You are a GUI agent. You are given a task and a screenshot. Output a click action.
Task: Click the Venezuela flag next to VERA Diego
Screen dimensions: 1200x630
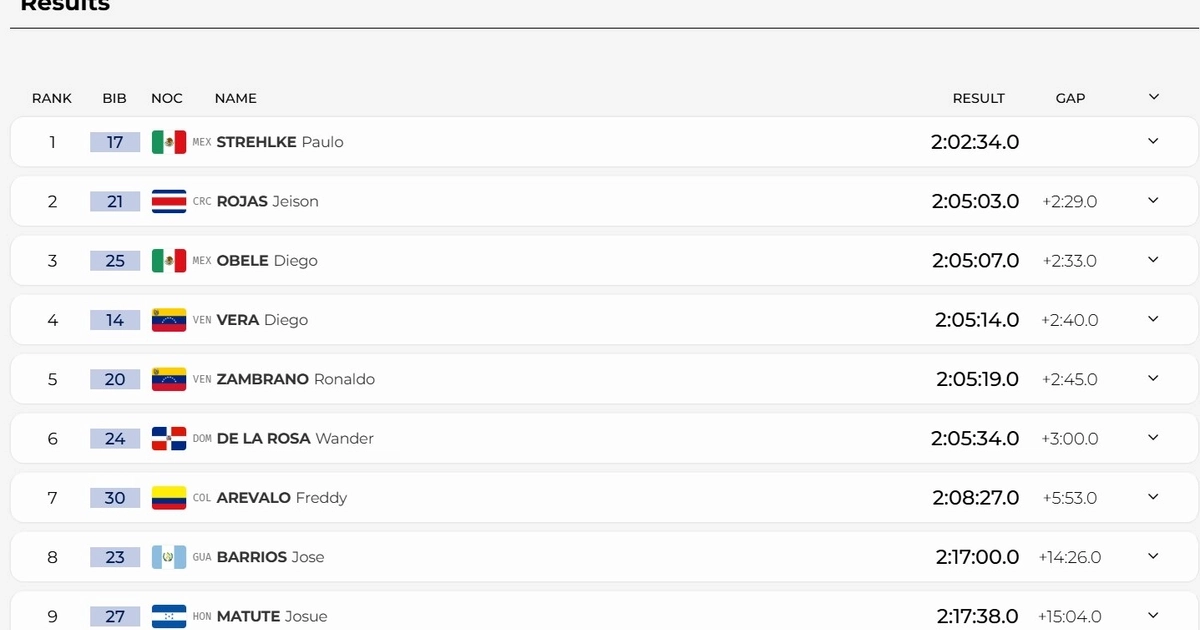[x=169, y=320]
